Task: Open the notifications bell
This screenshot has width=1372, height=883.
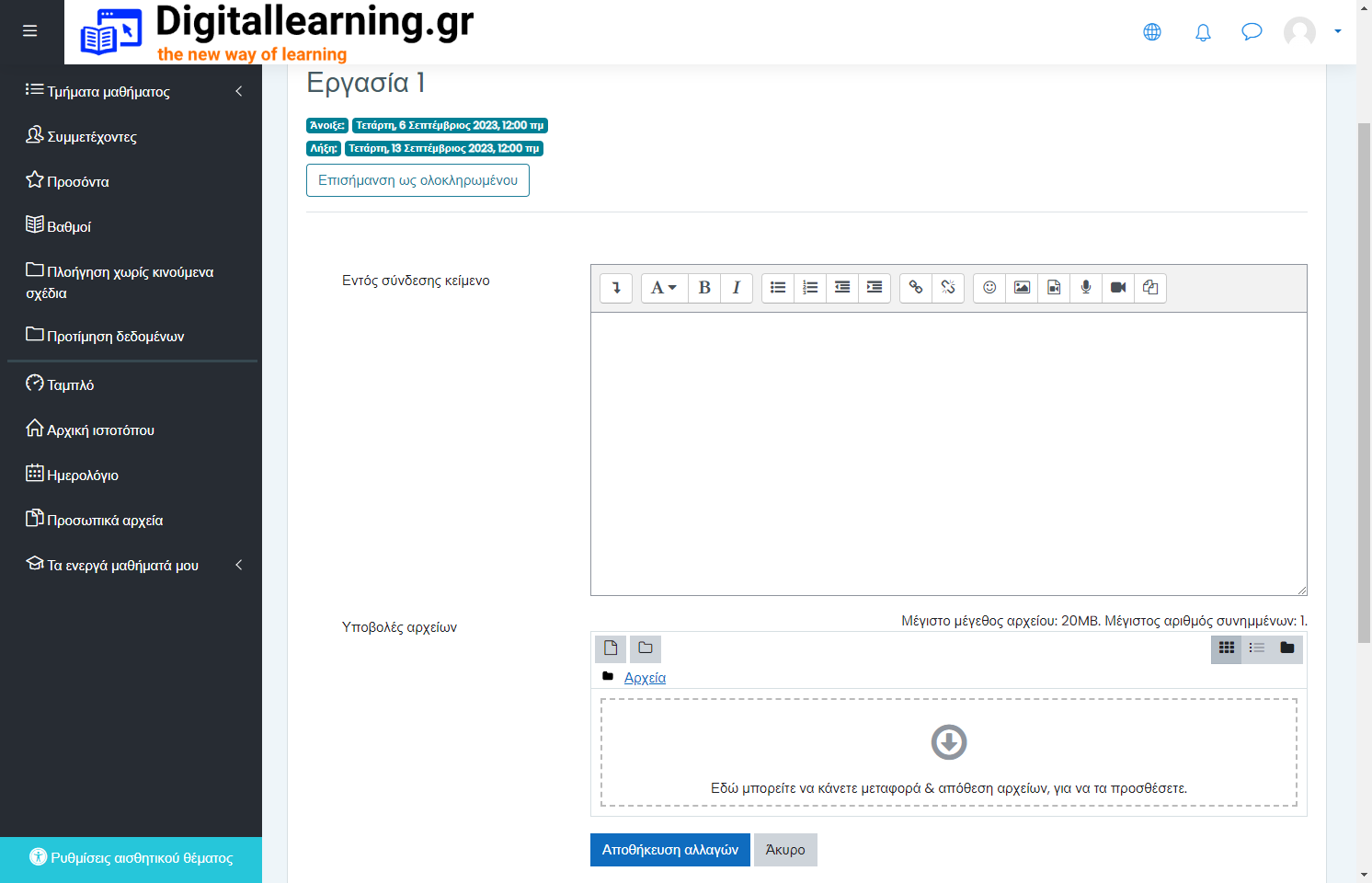Action: 1203,32
